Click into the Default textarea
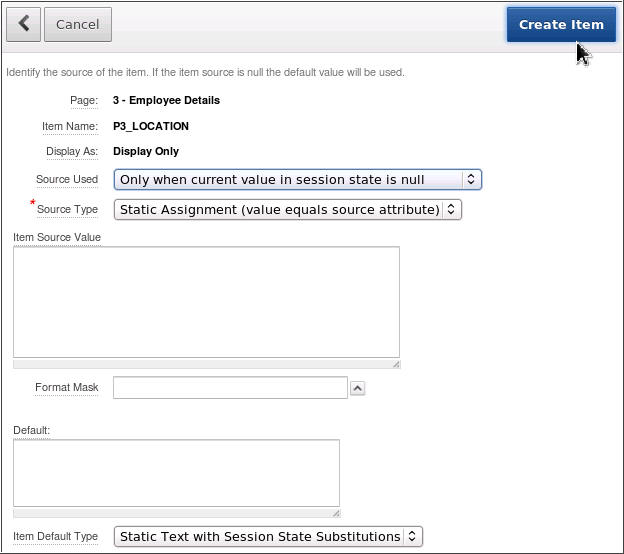 tap(176, 472)
